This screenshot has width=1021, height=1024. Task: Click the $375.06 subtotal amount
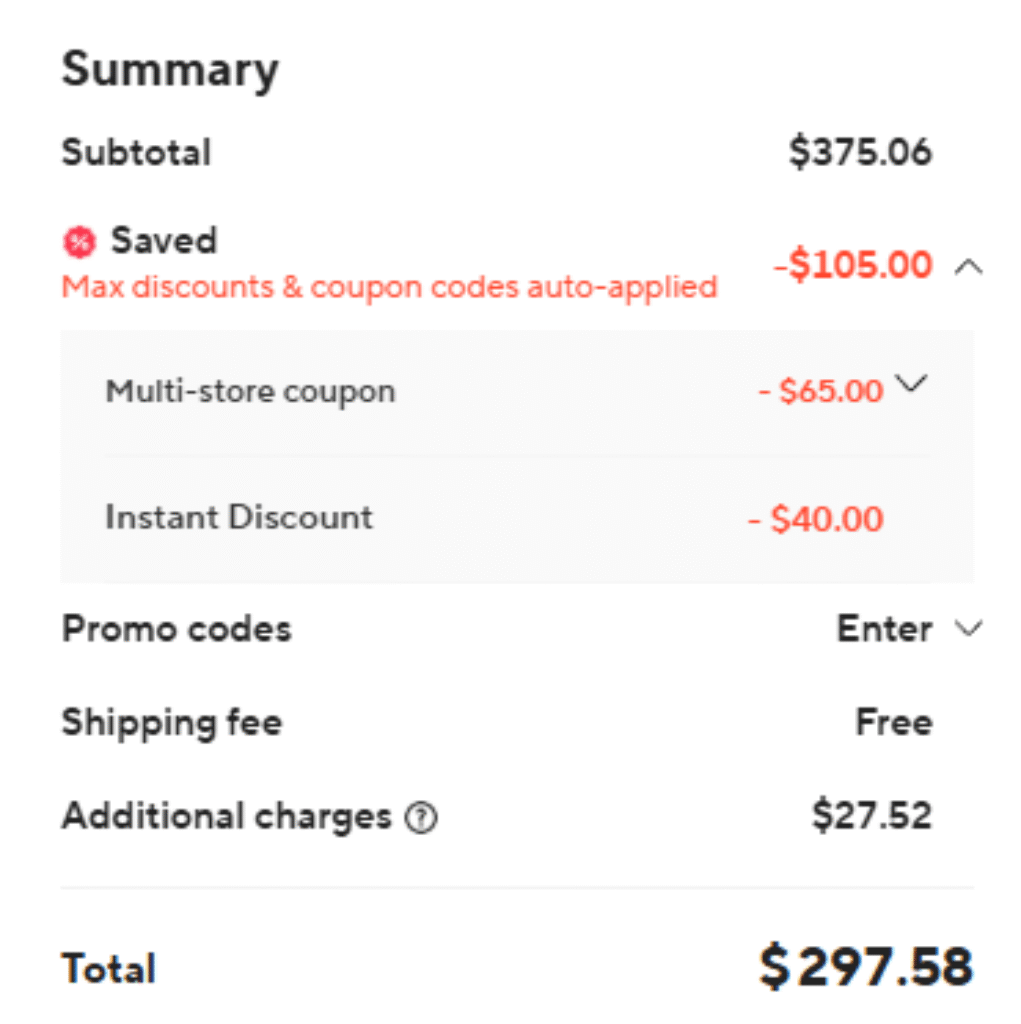pyautogui.click(x=860, y=152)
